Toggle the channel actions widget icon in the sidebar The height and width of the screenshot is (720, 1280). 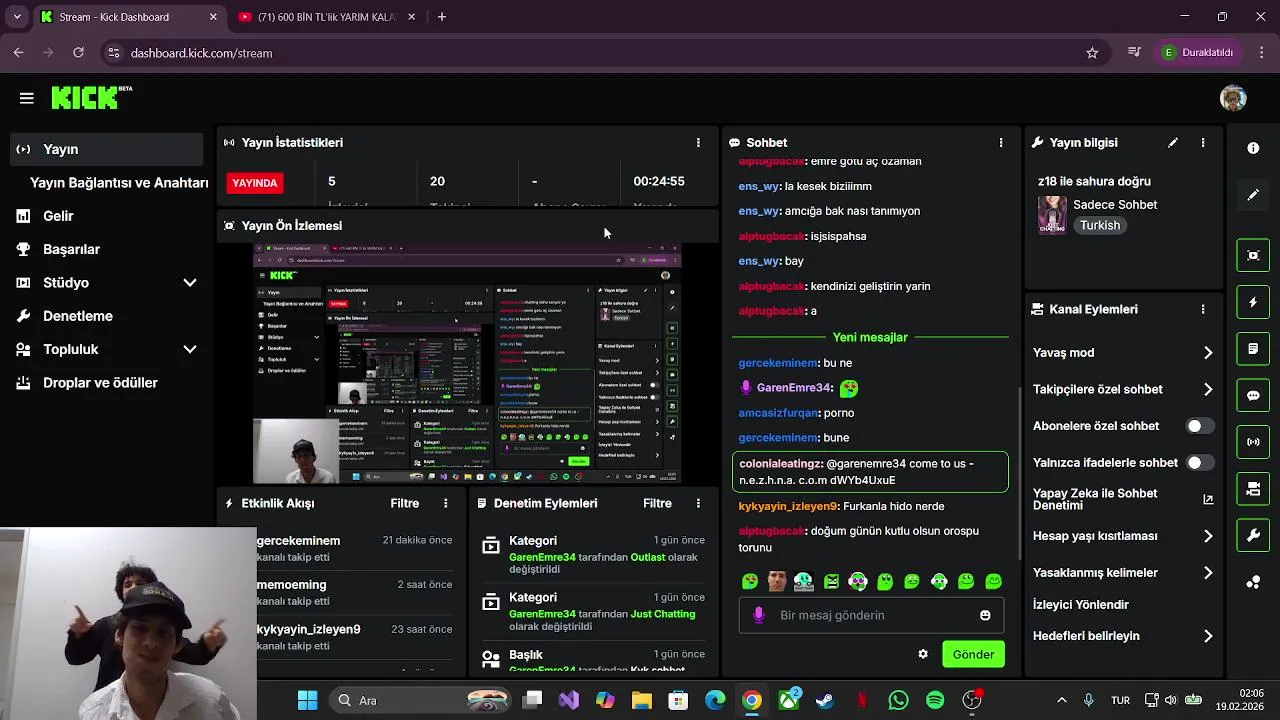(x=1253, y=489)
